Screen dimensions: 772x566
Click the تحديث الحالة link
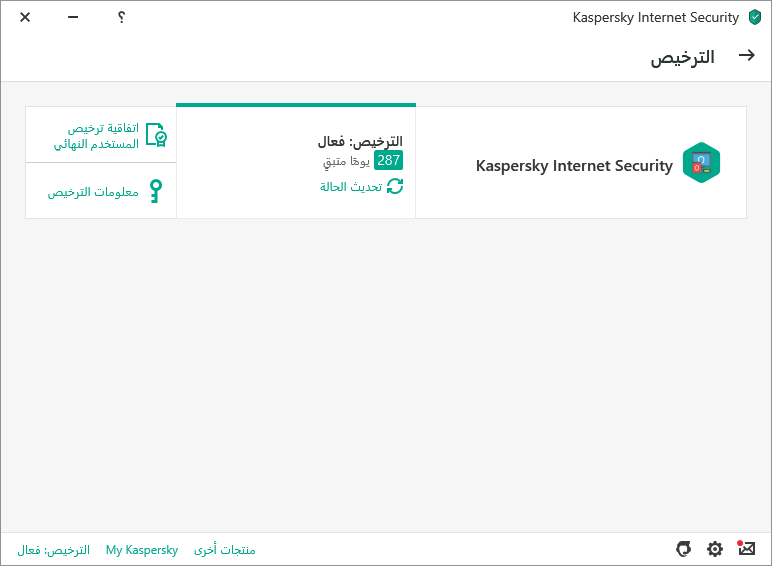(351, 186)
